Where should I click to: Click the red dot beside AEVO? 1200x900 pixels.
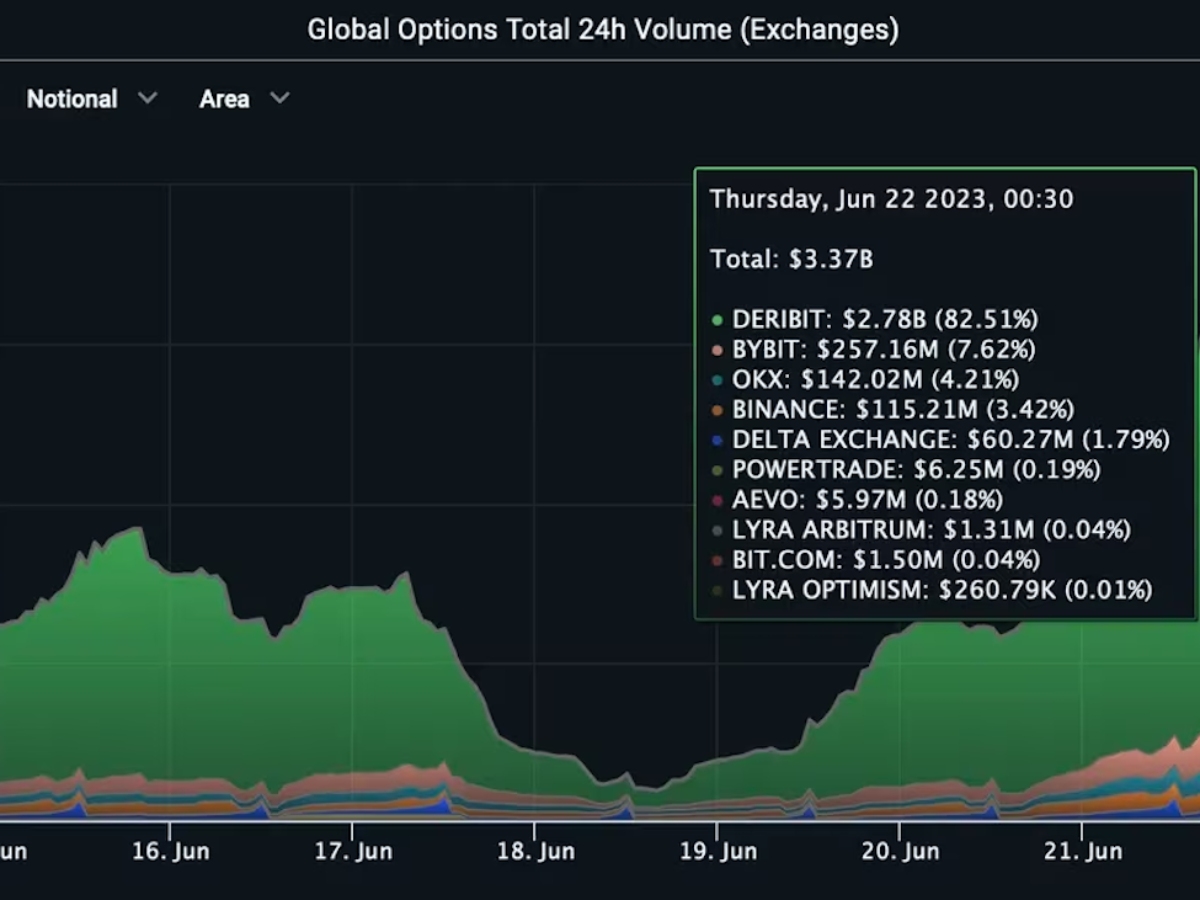click(x=717, y=500)
